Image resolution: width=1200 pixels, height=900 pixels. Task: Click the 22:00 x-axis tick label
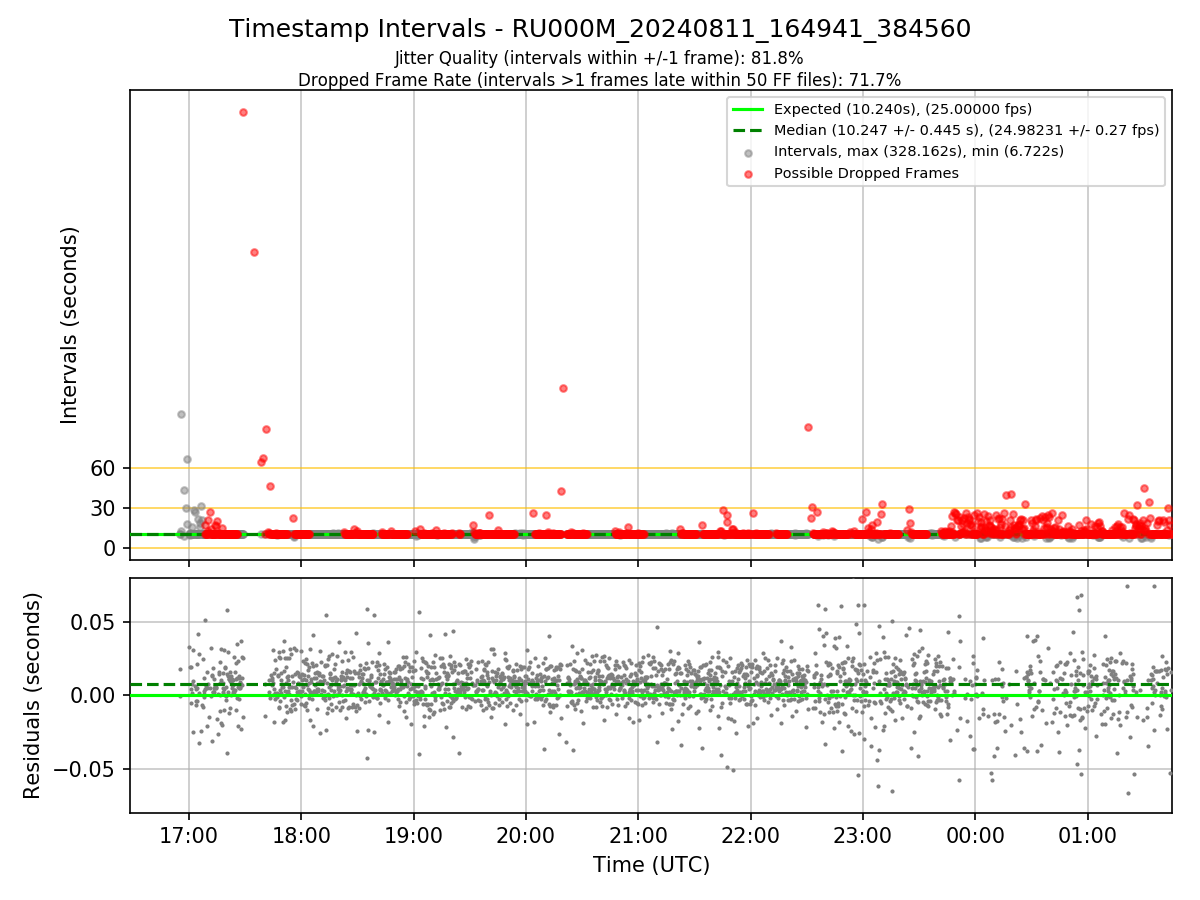pyautogui.click(x=751, y=835)
